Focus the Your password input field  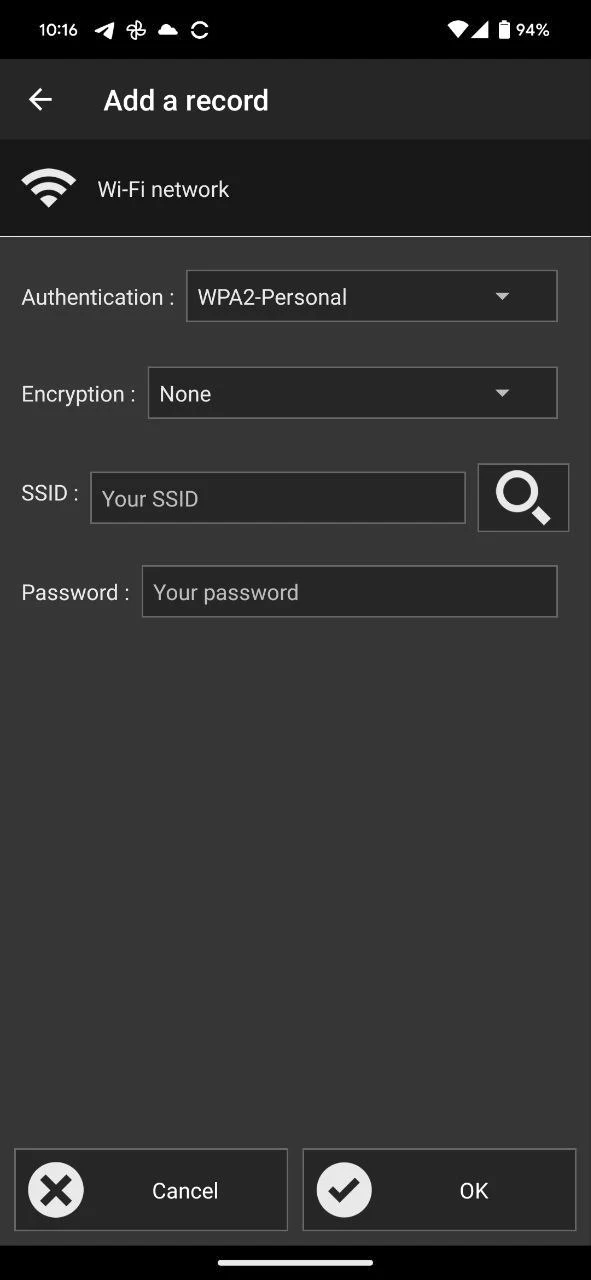point(349,592)
